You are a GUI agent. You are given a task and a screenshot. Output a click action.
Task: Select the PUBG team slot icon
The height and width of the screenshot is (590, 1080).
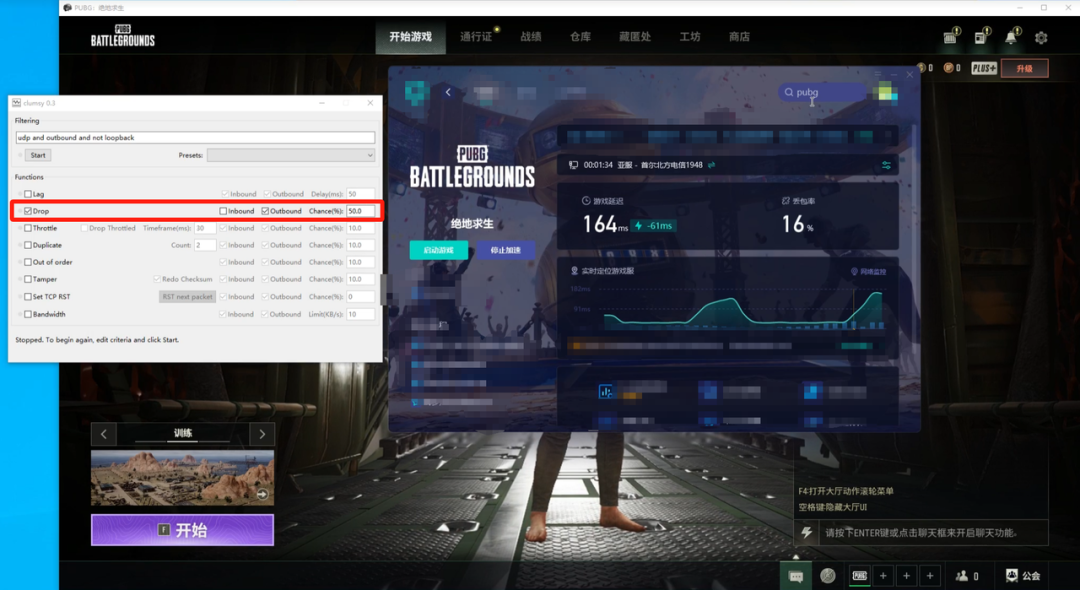(860, 576)
